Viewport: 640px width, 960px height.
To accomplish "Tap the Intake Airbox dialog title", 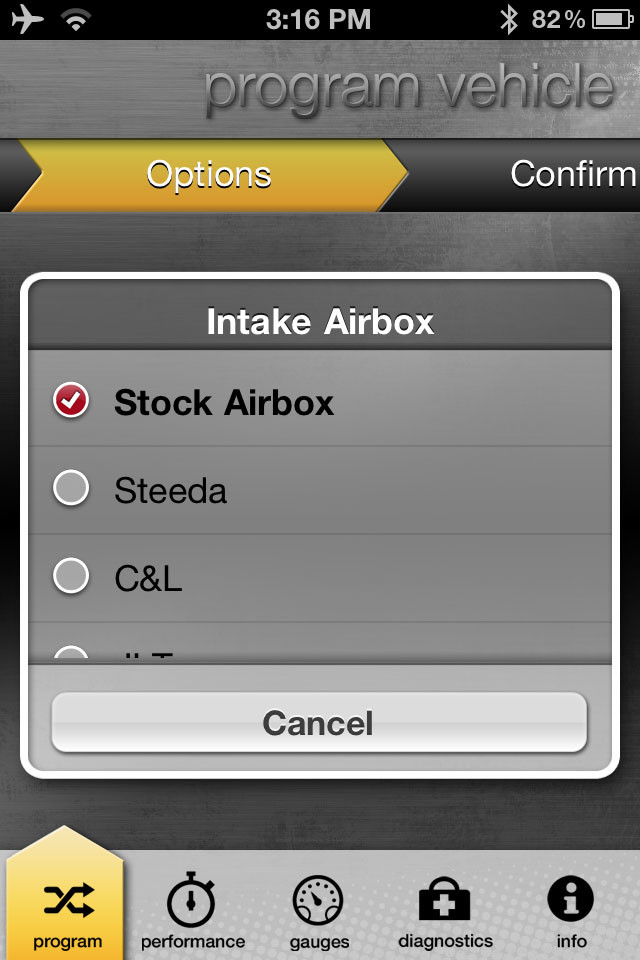I will click(320, 321).
